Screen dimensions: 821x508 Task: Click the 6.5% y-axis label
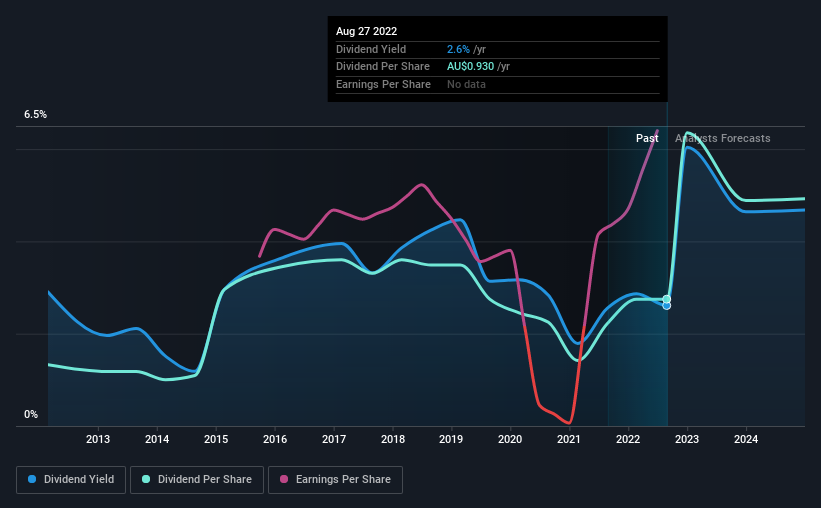(x=35, y=114)
